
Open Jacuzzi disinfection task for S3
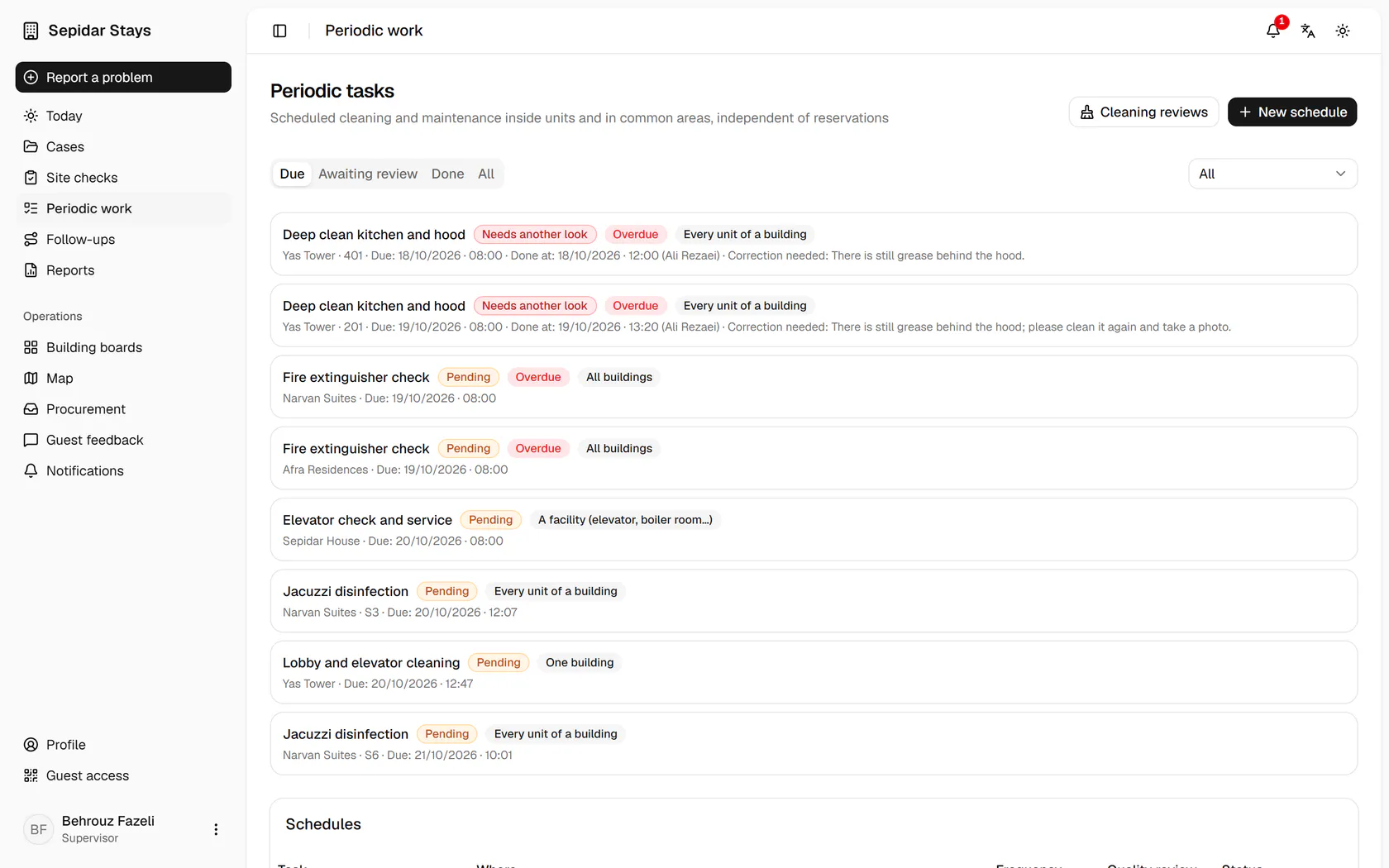click(814, 601)
